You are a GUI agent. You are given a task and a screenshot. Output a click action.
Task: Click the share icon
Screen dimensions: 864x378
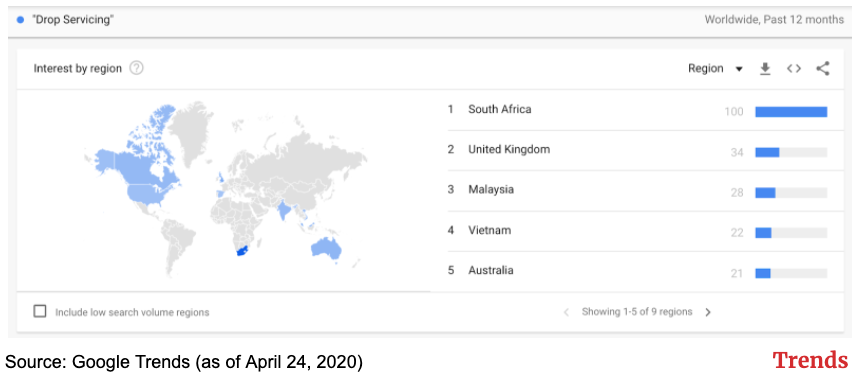823,69
